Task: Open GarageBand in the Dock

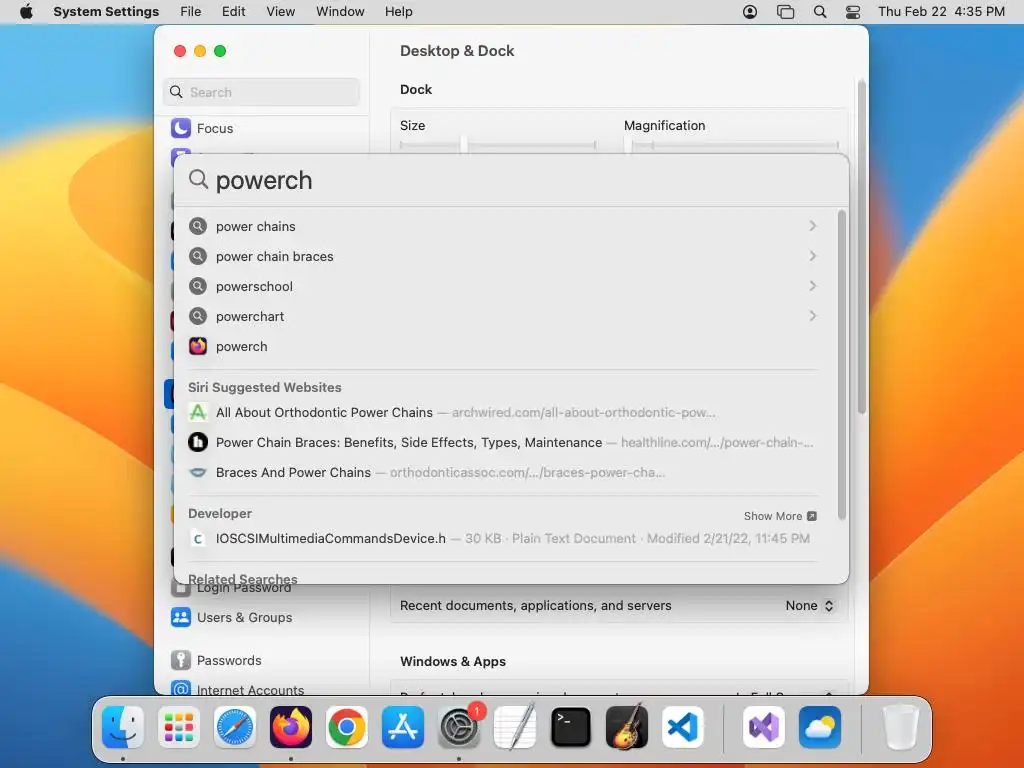Action: pos(627,727)
